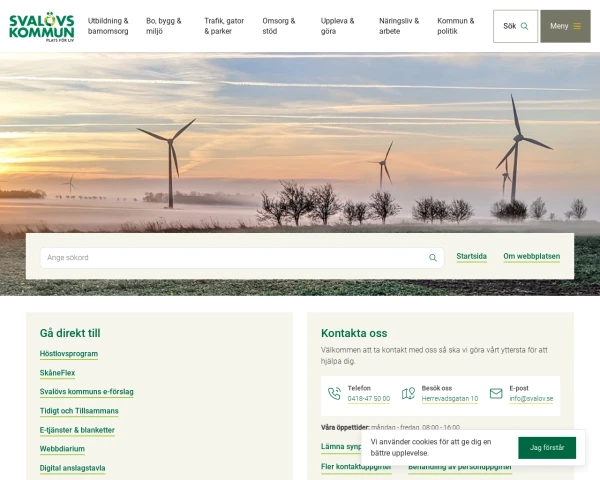The image size is (600, 480).
Task: Click the Ange sökord search input
Action: point(230,258)
